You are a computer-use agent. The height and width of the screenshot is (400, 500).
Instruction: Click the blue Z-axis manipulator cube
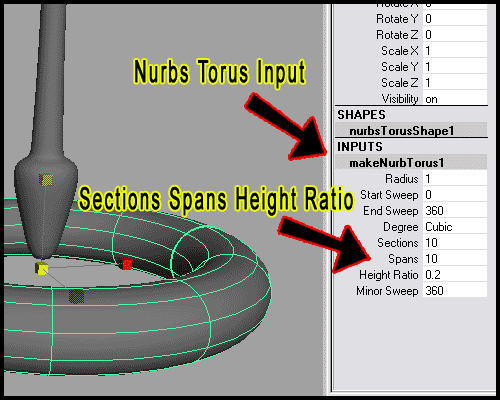(x=77, y=296)
